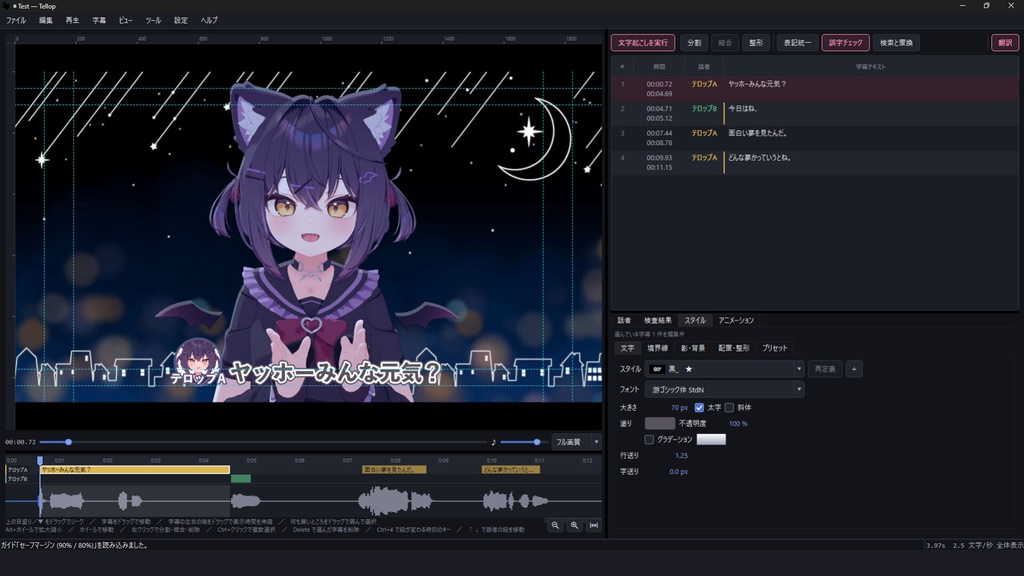
Task: Click the テロップB speaker label in row 2
Action: tap(704, 108)
